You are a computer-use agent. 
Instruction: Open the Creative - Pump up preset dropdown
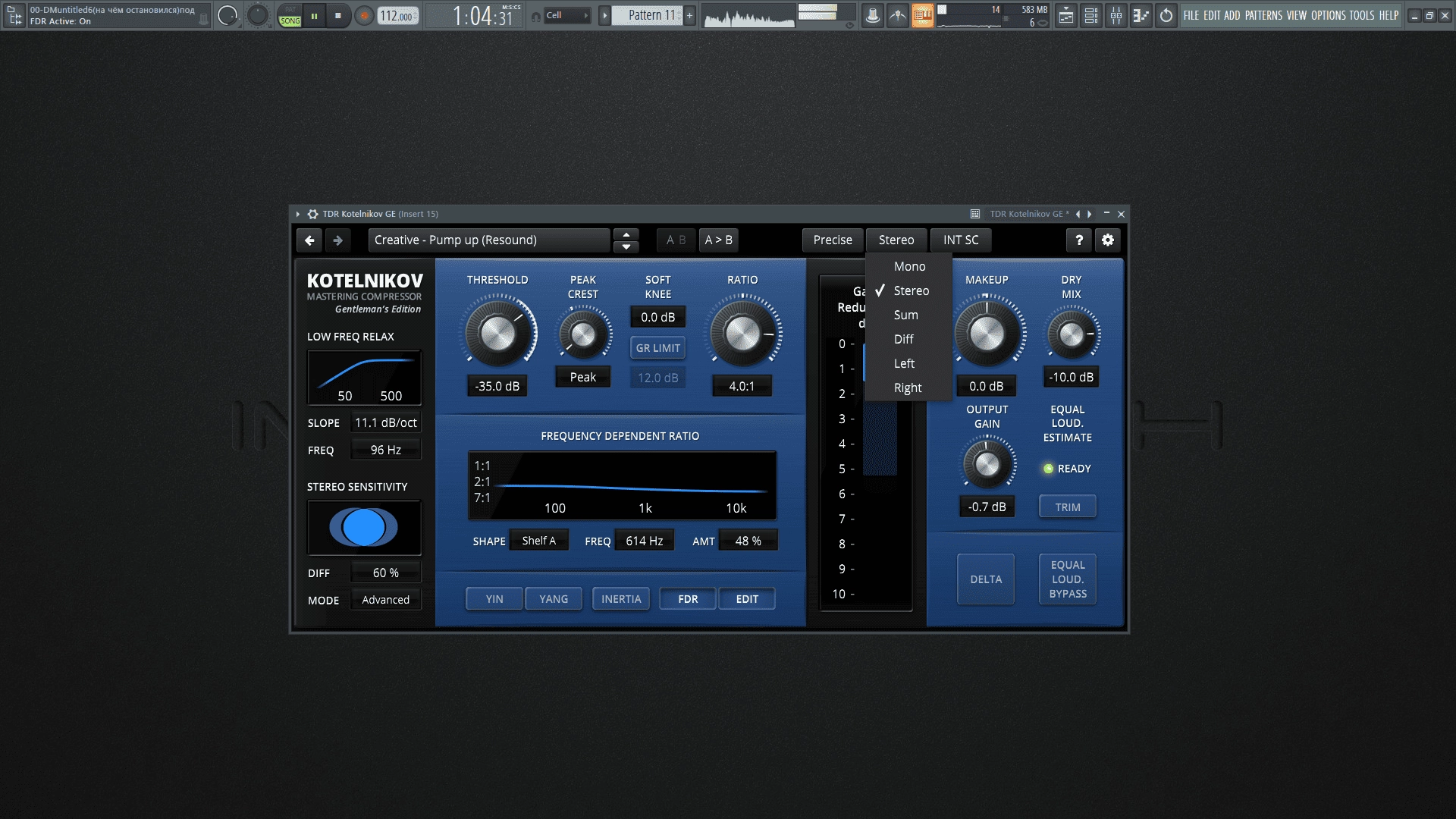tap(489, 240)
